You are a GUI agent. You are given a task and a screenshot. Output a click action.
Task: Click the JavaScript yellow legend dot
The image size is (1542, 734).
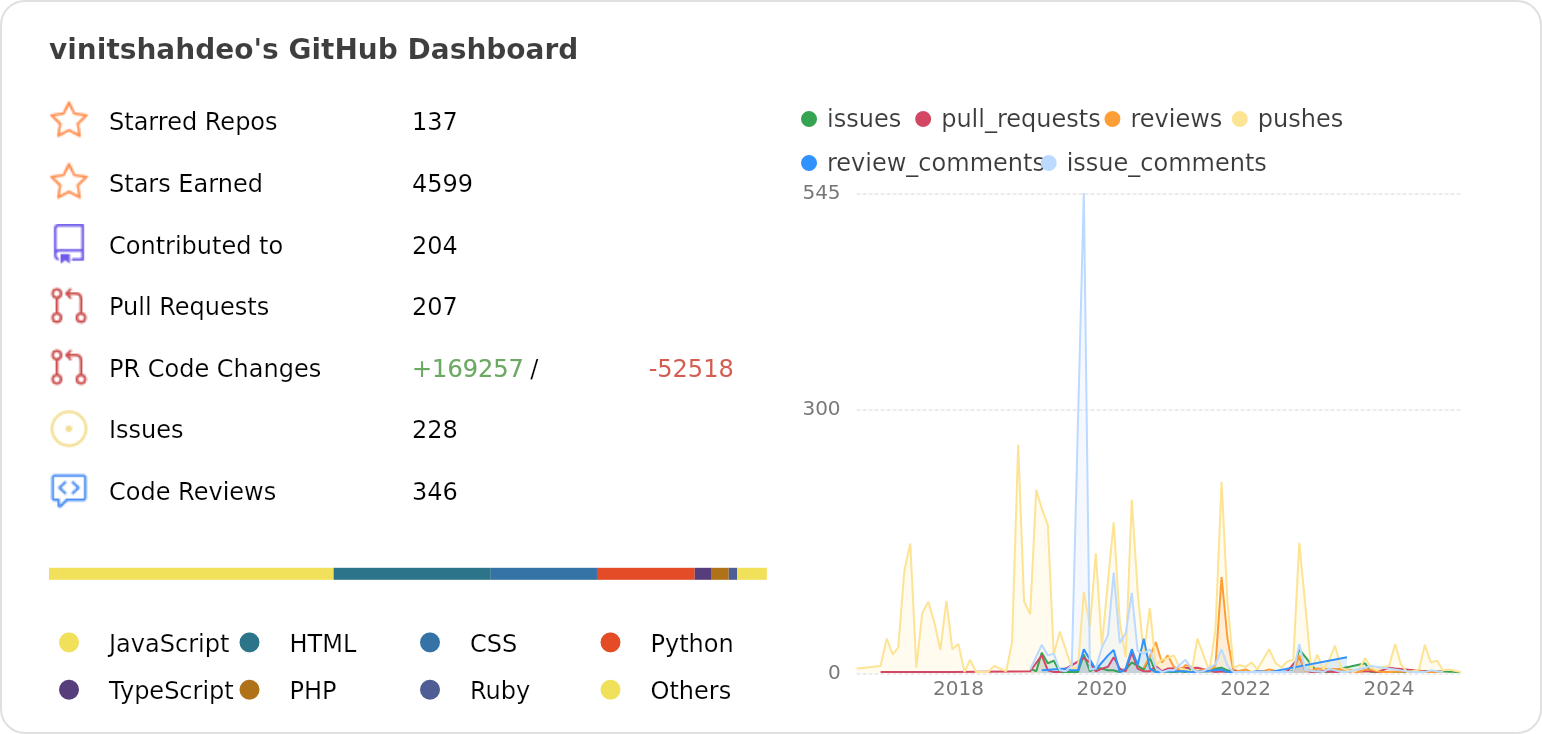[69, 642]
